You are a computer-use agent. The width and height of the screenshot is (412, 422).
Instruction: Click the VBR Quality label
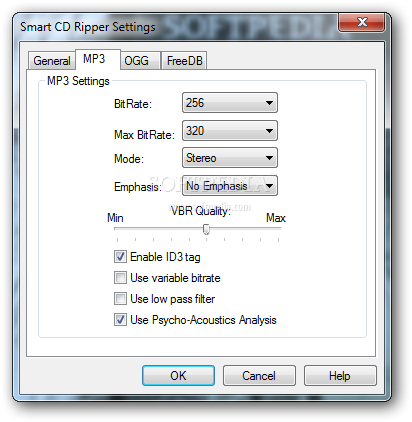click(x=200, y=211)
